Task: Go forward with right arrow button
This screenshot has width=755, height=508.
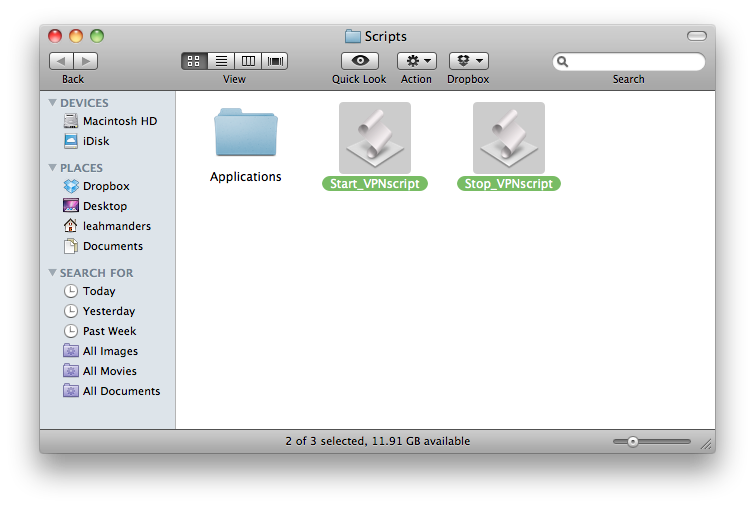Action: pos(86,61)
